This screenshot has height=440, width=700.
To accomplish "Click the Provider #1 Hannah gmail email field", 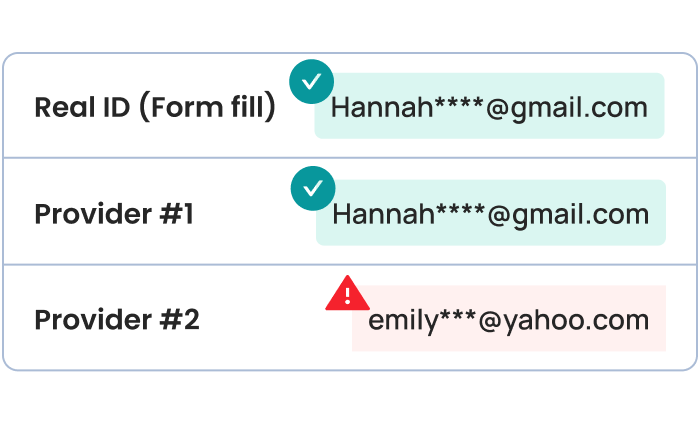I will point(490,213).
